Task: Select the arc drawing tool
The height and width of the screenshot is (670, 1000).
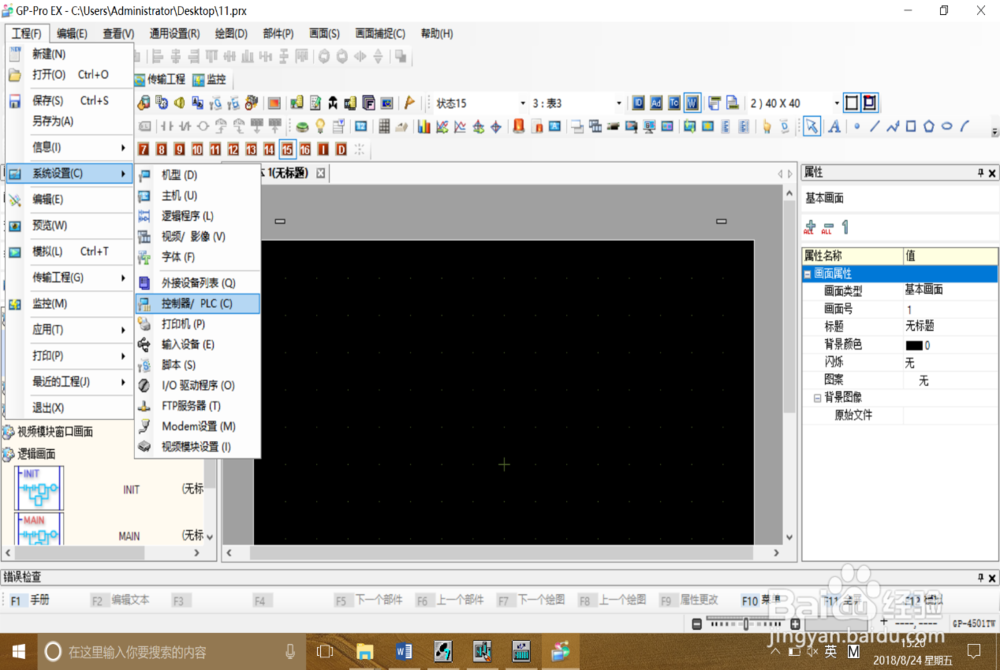Action: pyautogui.click(x=965, y=126)
